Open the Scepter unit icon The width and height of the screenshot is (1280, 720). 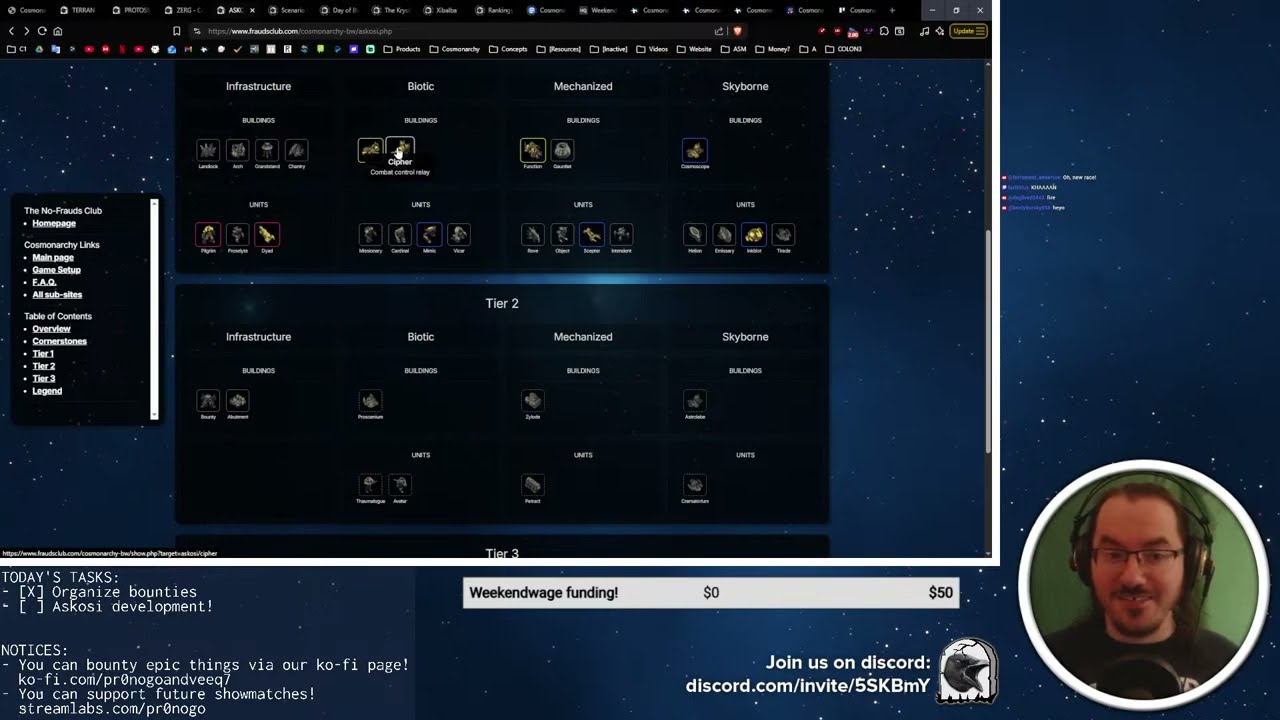592,234
